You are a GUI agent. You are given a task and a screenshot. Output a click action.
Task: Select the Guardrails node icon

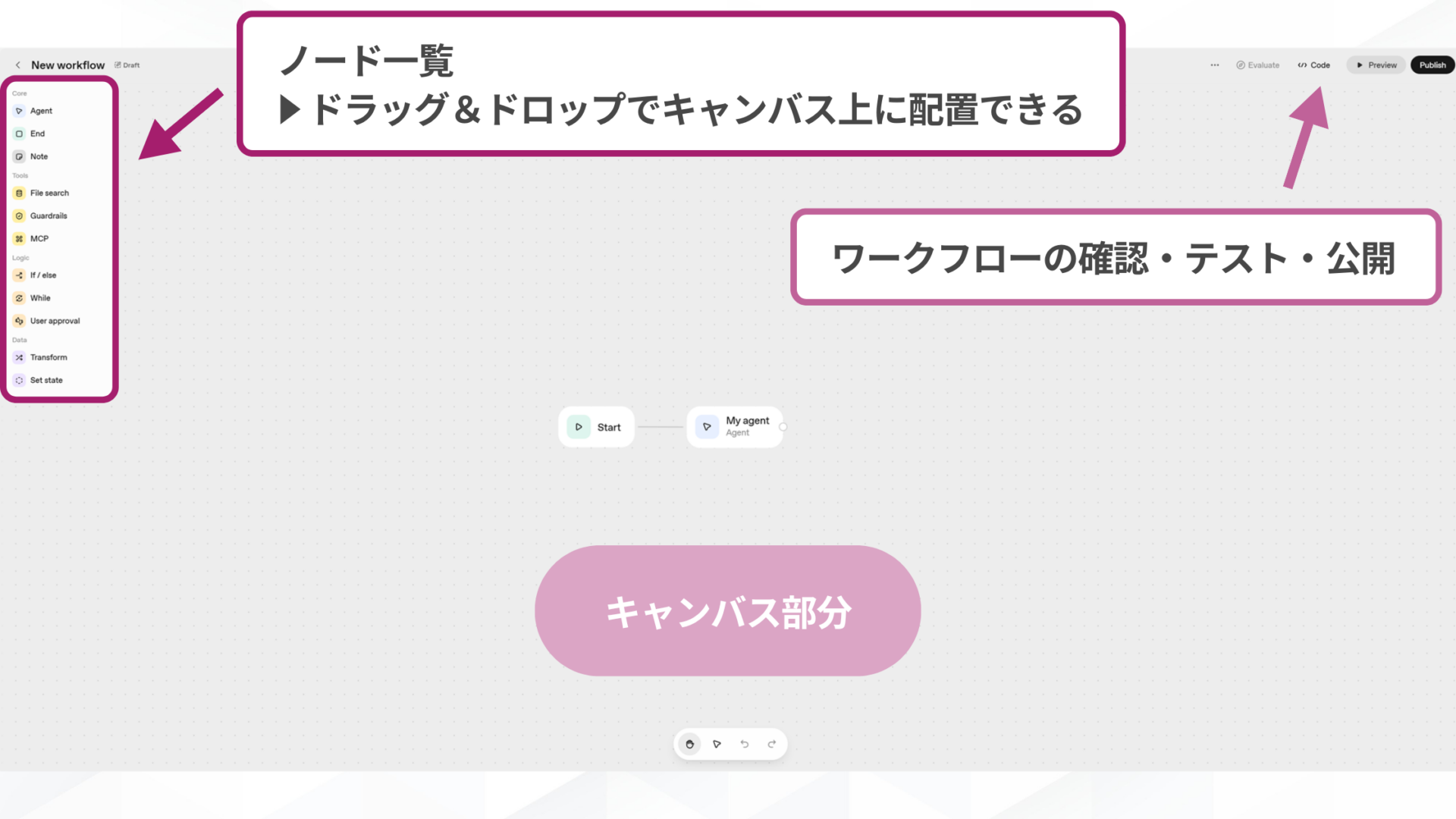point(19,215)
